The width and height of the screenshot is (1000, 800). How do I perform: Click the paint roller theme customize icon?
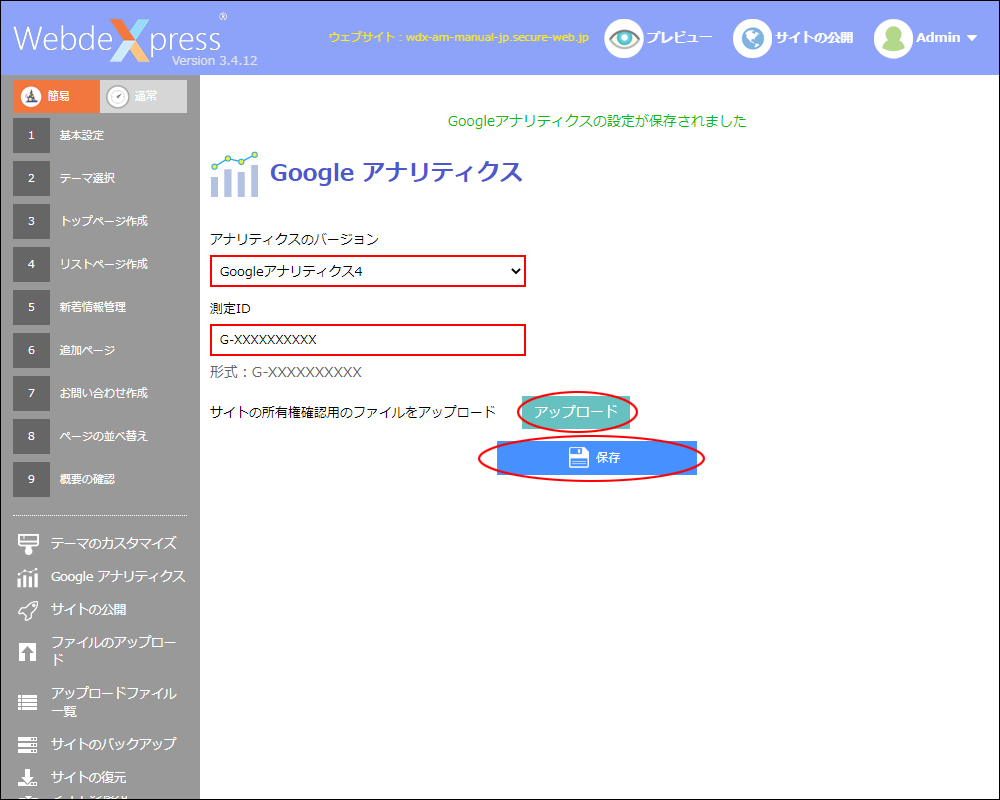[28, 544]
